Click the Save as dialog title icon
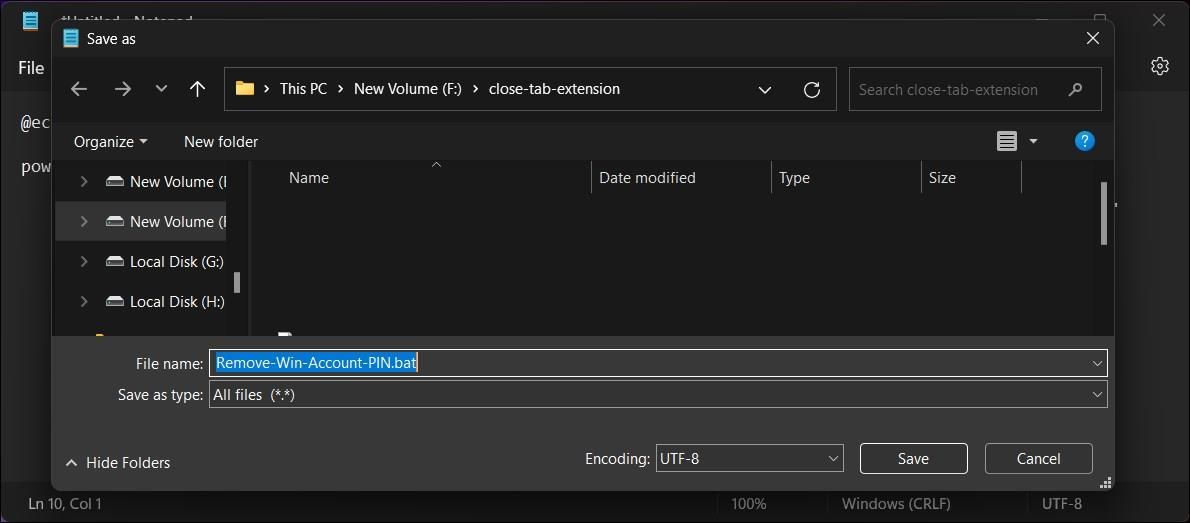This screenshot has height=523, width=1190. [x=71, y=38]
